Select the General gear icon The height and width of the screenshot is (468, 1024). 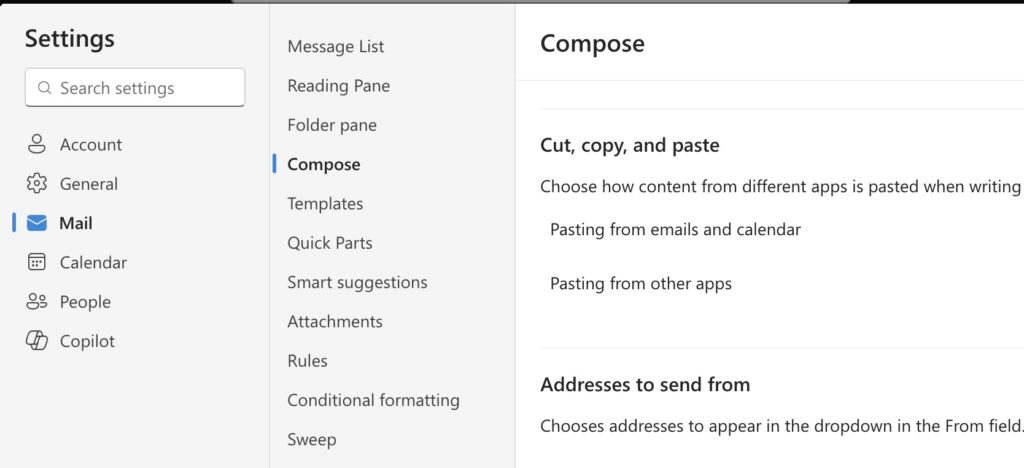(37, 184)
